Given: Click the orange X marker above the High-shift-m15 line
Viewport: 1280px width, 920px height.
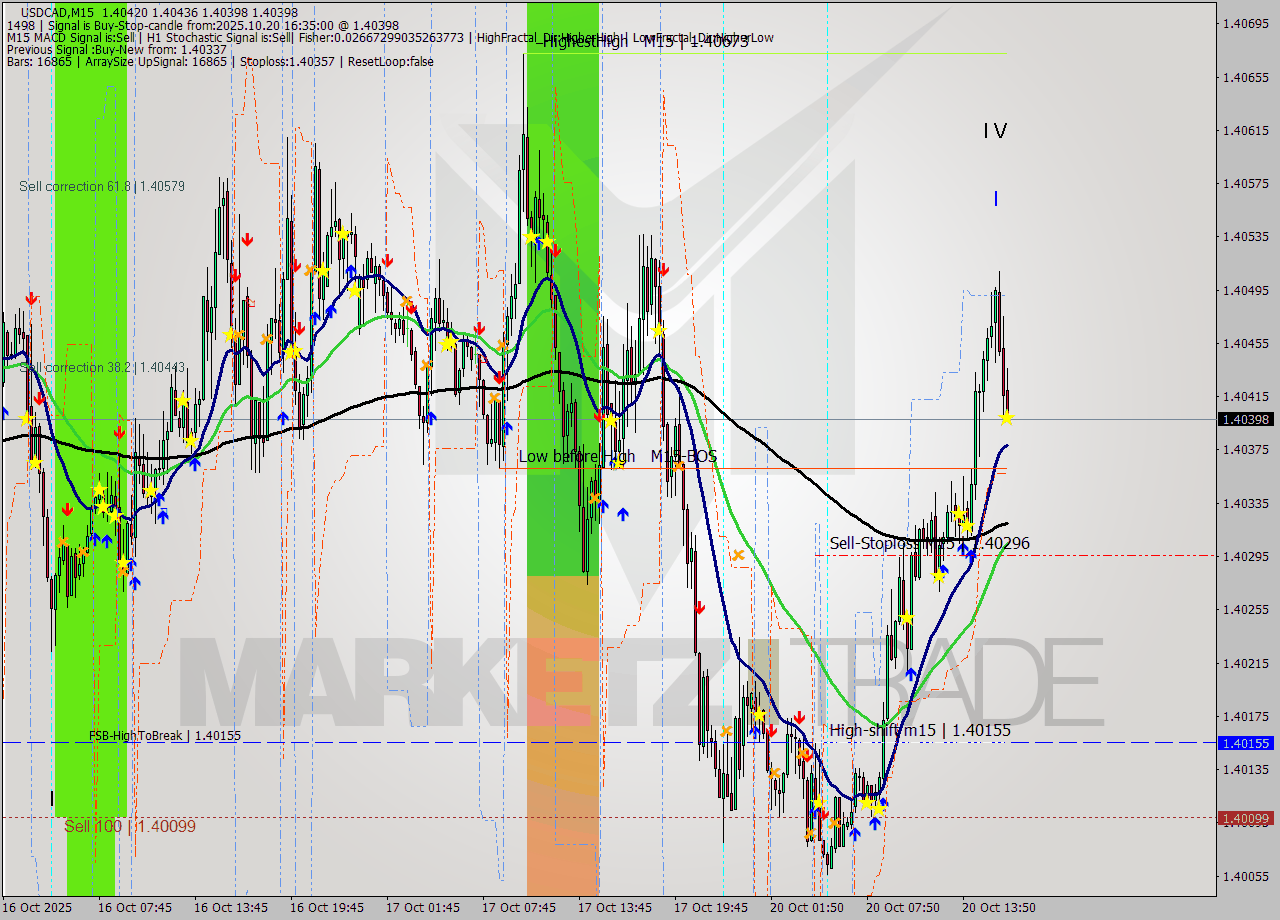Looking at the screenshot, I should click(726, 730).
